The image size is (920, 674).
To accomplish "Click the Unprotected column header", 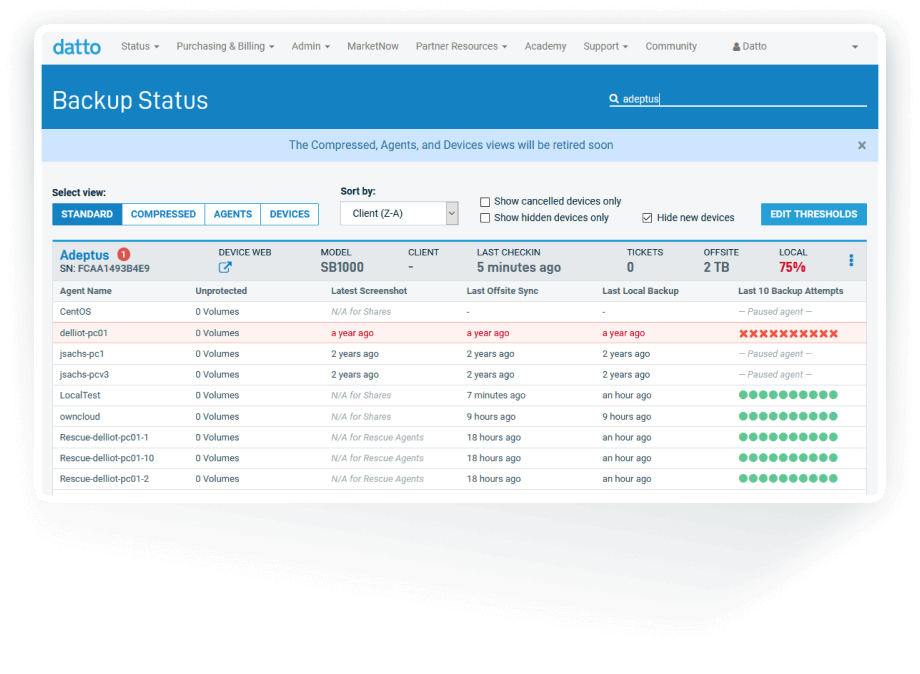I will pyautogui.click(x=221, y=291).
